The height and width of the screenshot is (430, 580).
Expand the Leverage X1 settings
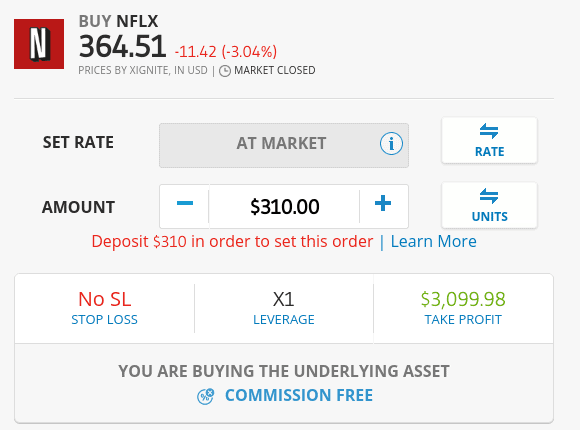click(284, 309)
